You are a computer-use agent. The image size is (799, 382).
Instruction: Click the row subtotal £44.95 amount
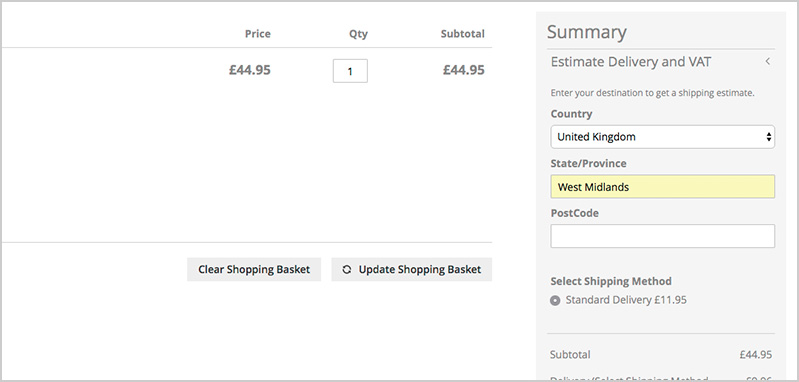pos(464,70)
